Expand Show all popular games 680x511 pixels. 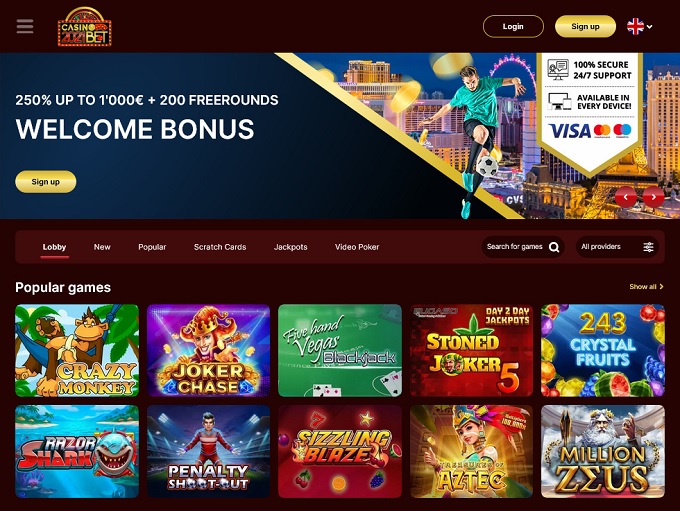coord(646,287)
